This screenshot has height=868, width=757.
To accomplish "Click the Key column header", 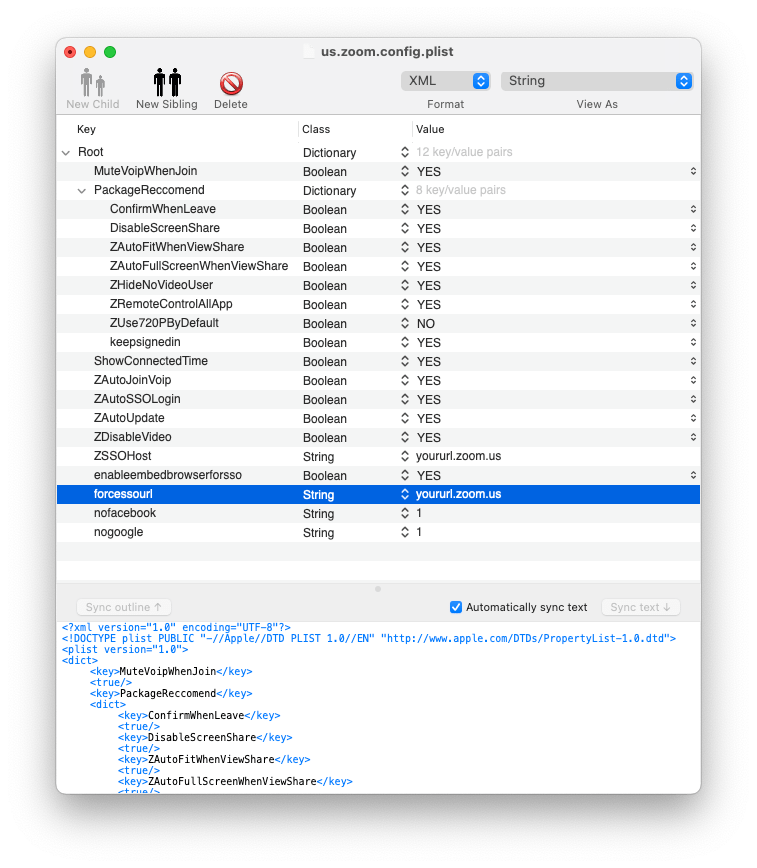I will pyautogui.click(x=87, y=129).
